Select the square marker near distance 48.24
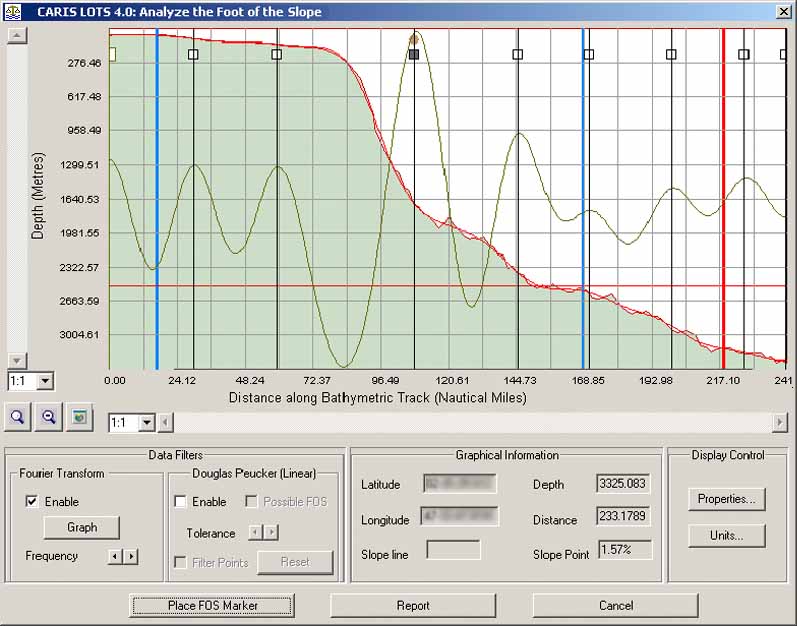Image resolution: width=797 pixels, height=626 pixels. pyautogui.click(x=277, y=54)
